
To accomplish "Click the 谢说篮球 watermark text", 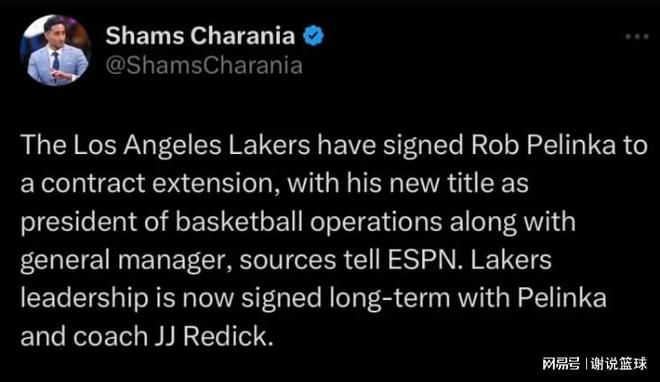I will point(618,363).
